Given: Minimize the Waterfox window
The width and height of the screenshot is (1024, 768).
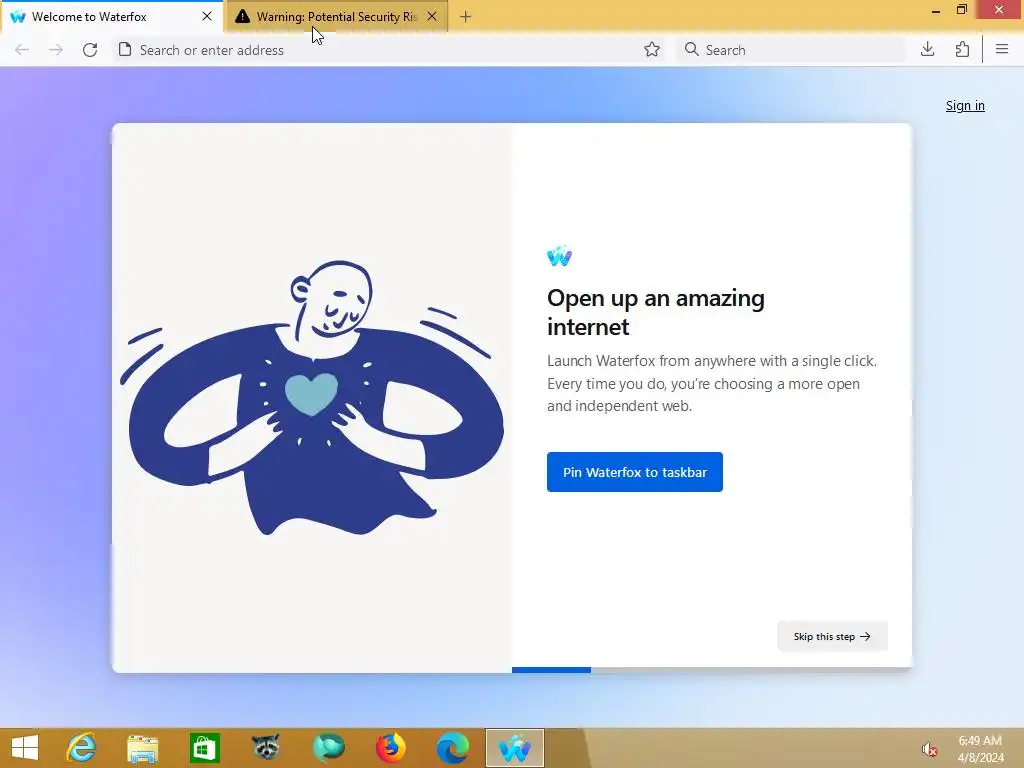Looking at the screenshot, I should (x=936, y=10).
